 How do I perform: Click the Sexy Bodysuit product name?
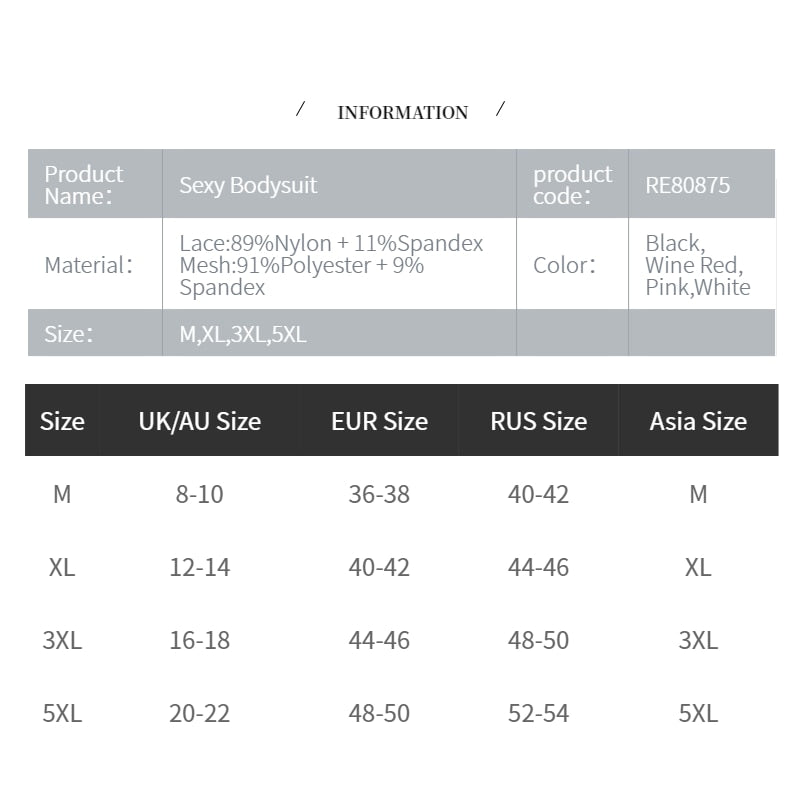click(248, 185)
